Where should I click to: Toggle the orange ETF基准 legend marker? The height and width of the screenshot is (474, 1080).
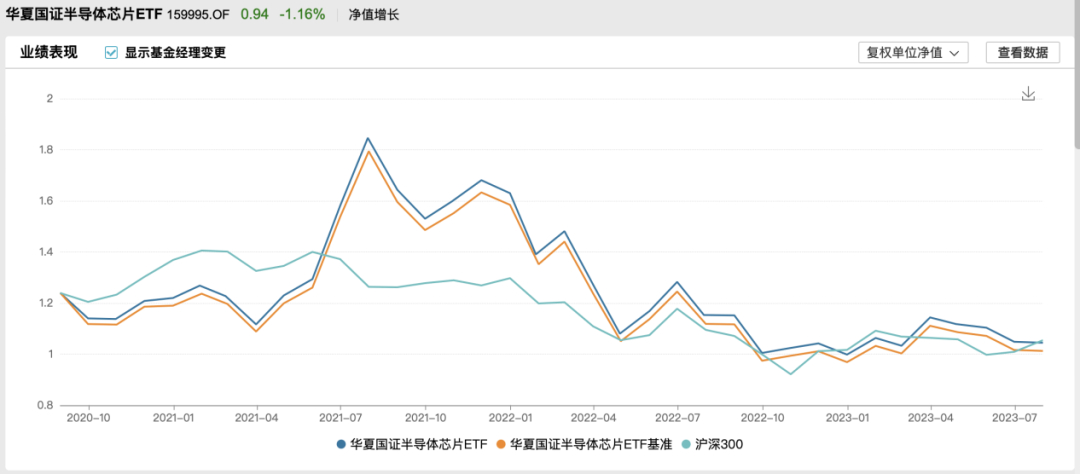[x=500, y=443]
